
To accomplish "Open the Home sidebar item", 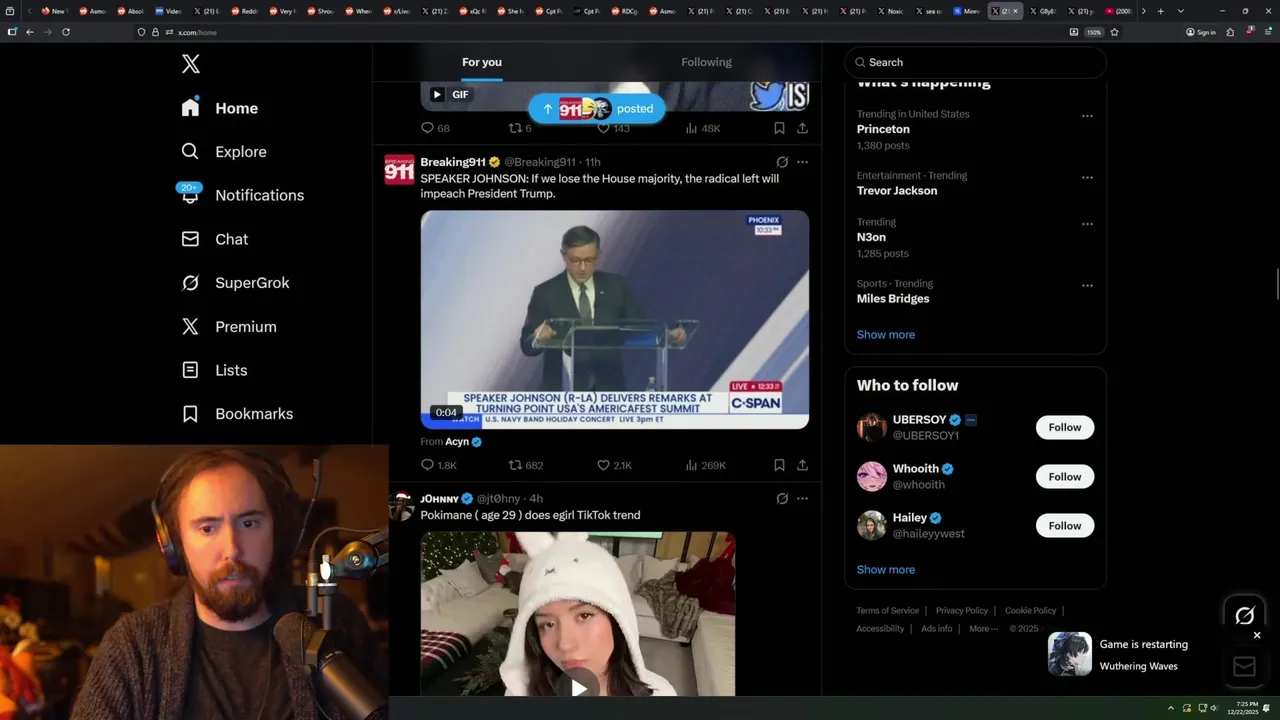I will pos(220,108).
